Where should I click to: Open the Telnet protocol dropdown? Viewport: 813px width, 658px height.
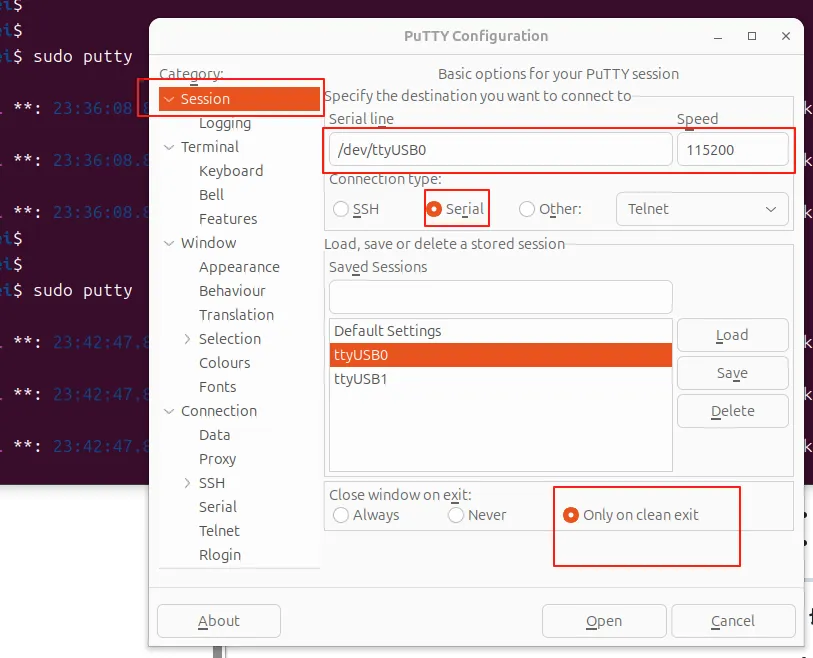pyautogui.click(x=702, y=209)
